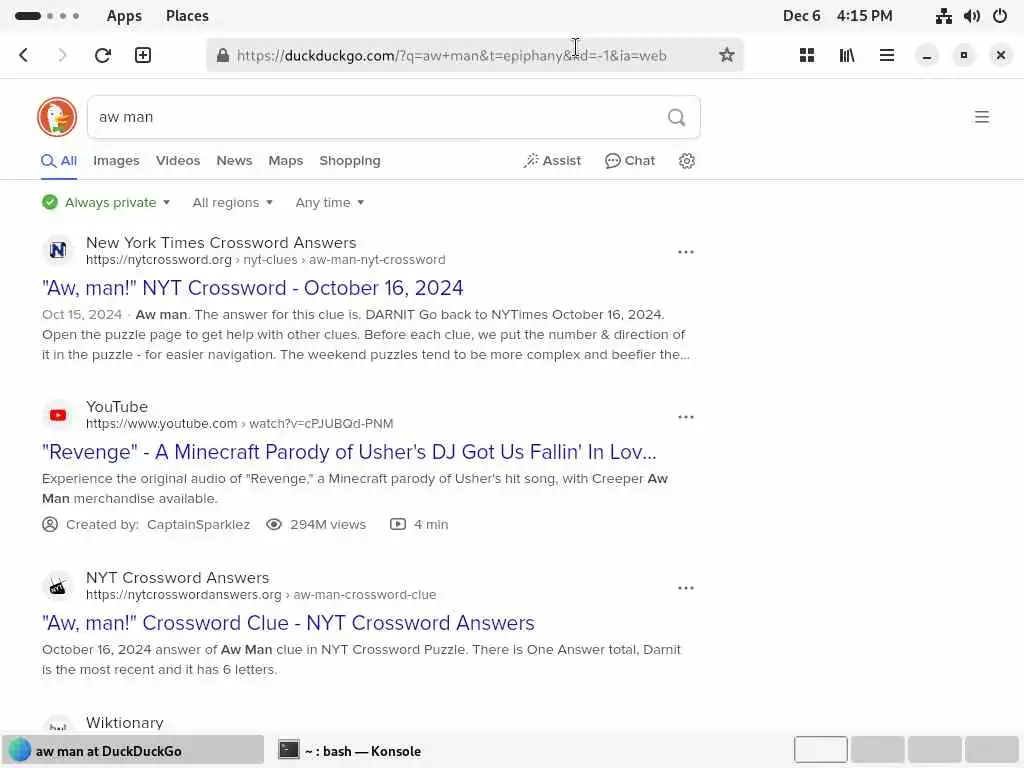The height and width of the screenshot is (768, 1024).
Task: Switch to the Shopping tab
Action: coord(349,161)
